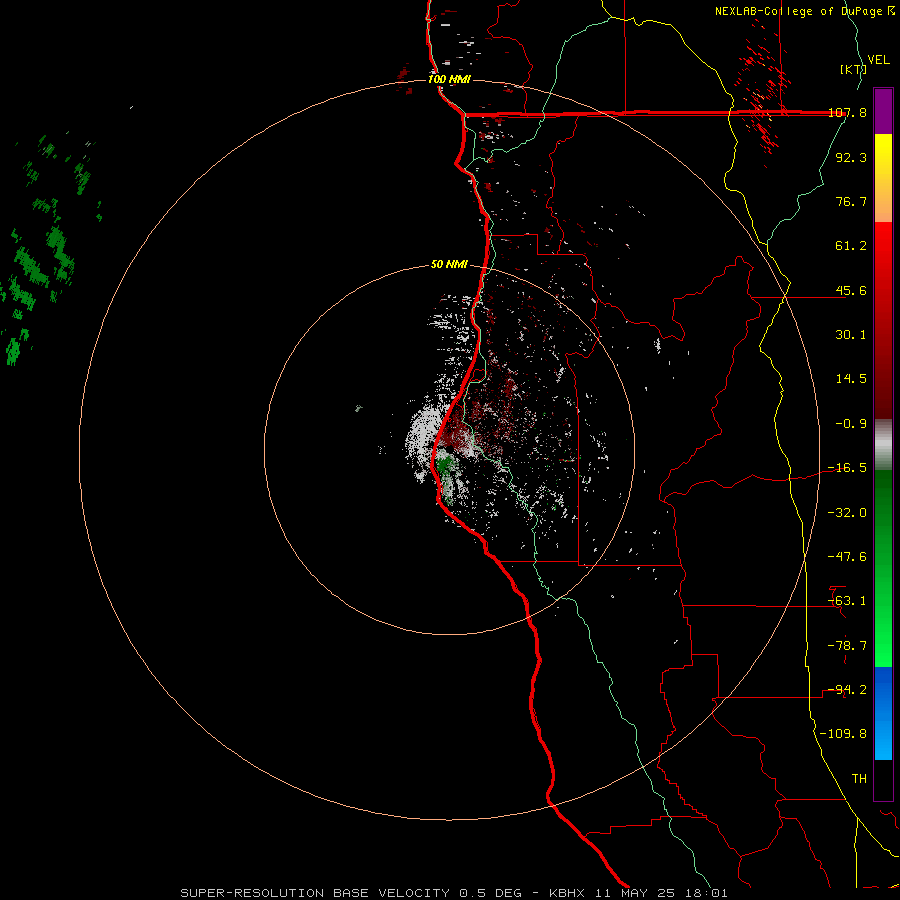Click the -63.1 legend value
The width and height of the screenshot is (900, 900).
click(x=847, y=601)
